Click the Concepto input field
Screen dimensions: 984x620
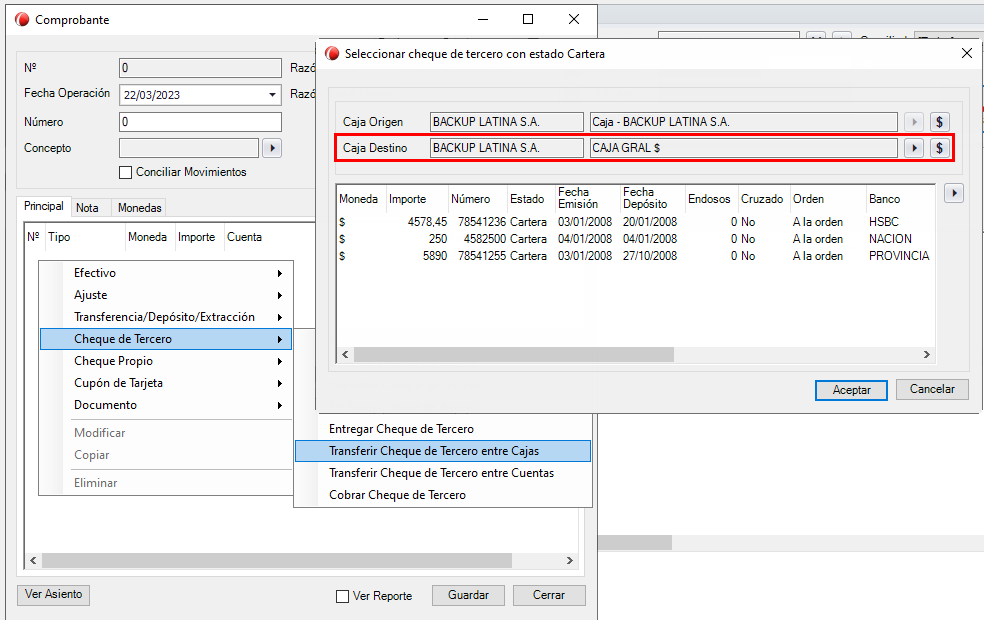[189, 148]
